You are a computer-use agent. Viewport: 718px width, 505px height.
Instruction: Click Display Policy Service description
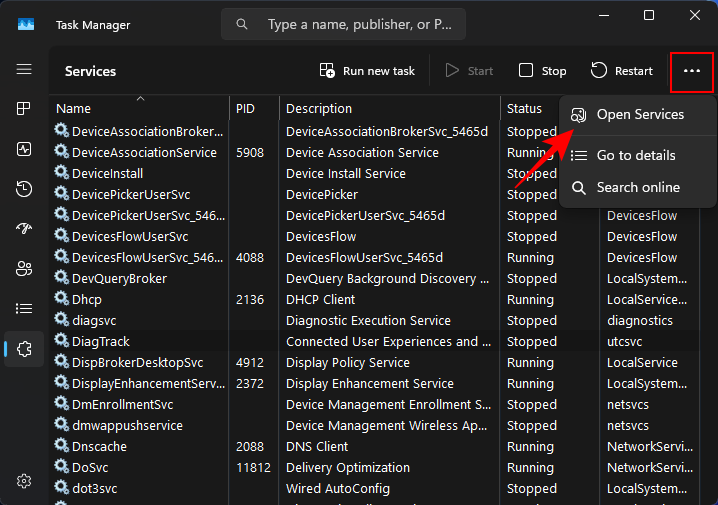[348, 363]
